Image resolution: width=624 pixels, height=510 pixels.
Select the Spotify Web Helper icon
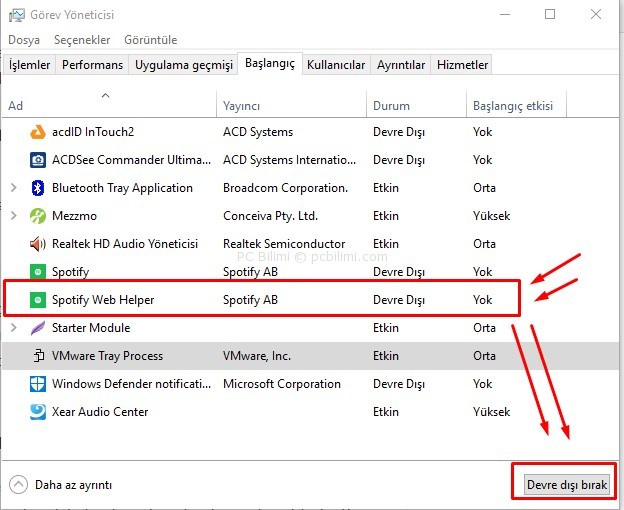coord(38,300)
